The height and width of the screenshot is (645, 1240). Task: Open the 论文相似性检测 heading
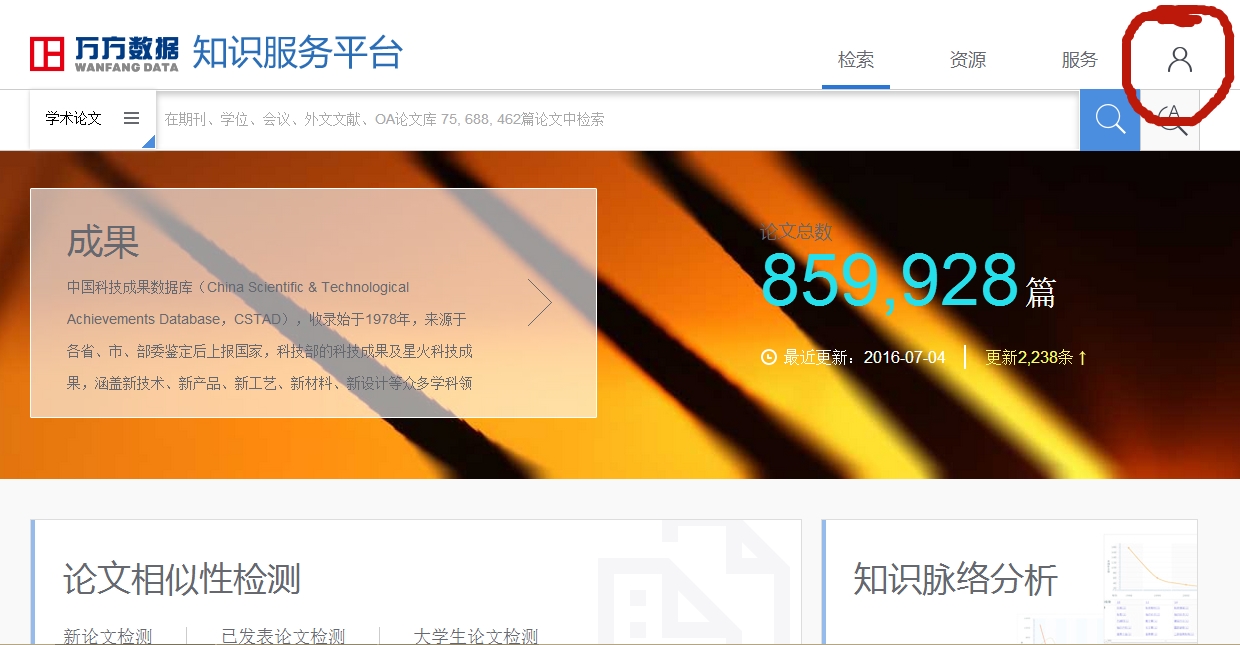click(182, 579)
